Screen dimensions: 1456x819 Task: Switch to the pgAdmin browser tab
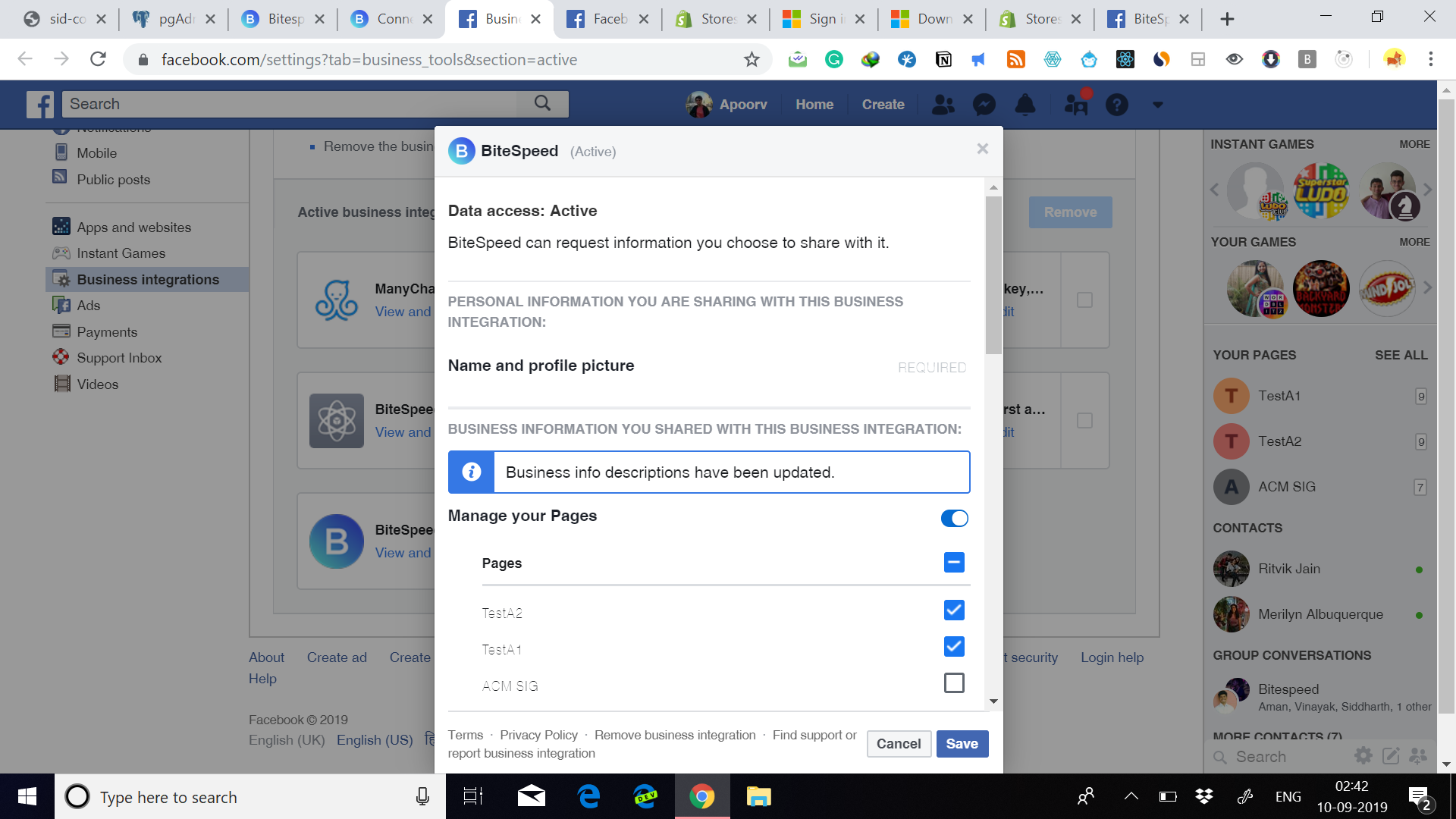click(172, 19)
